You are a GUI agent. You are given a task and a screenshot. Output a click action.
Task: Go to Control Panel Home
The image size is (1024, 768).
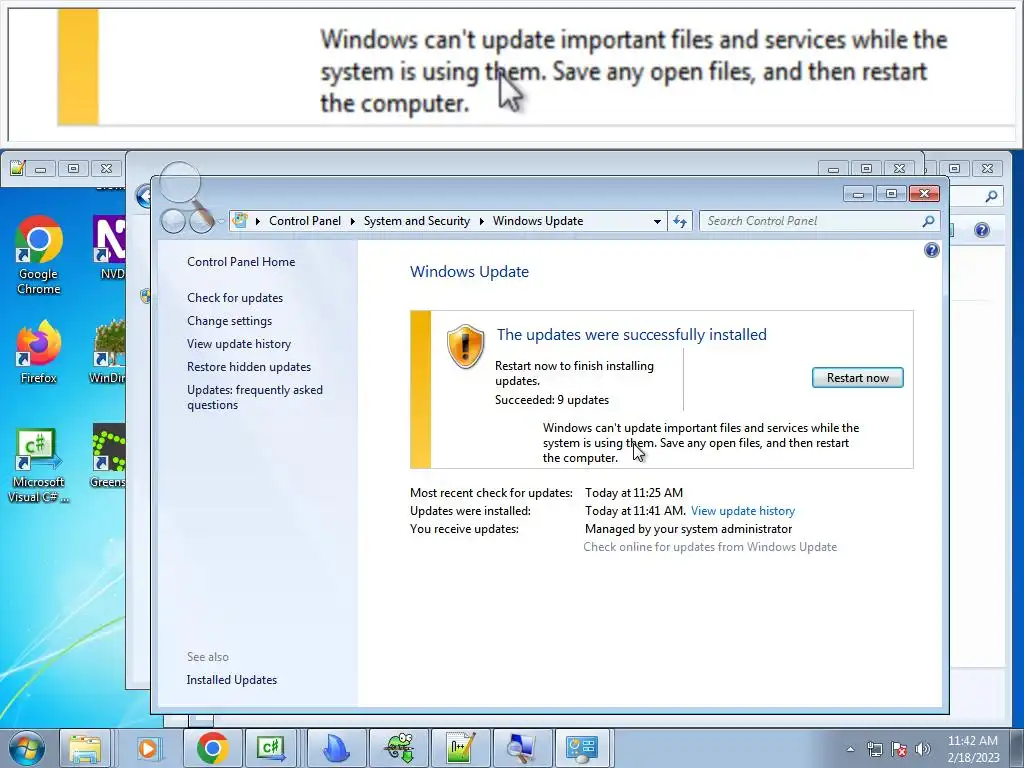[241, 262]
